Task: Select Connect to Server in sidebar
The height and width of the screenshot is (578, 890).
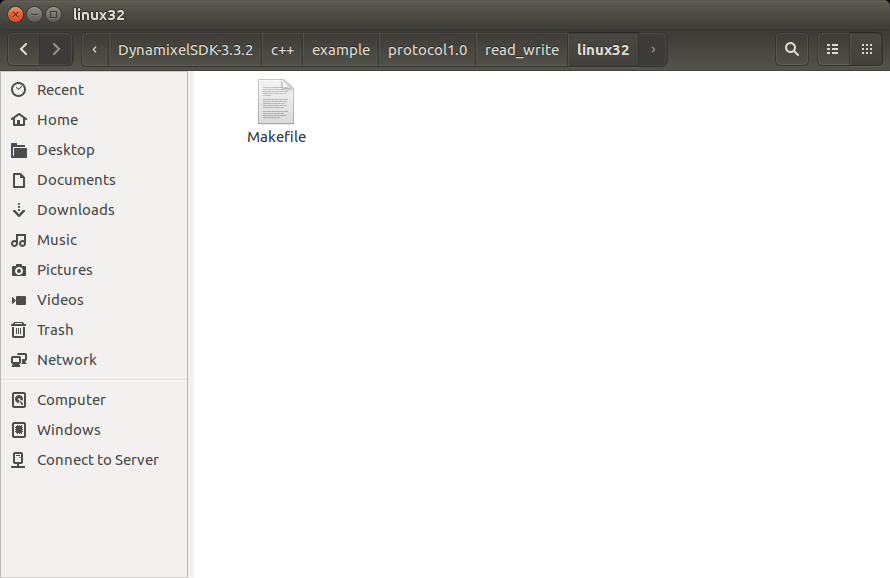Action: click(x=97, y=459)
